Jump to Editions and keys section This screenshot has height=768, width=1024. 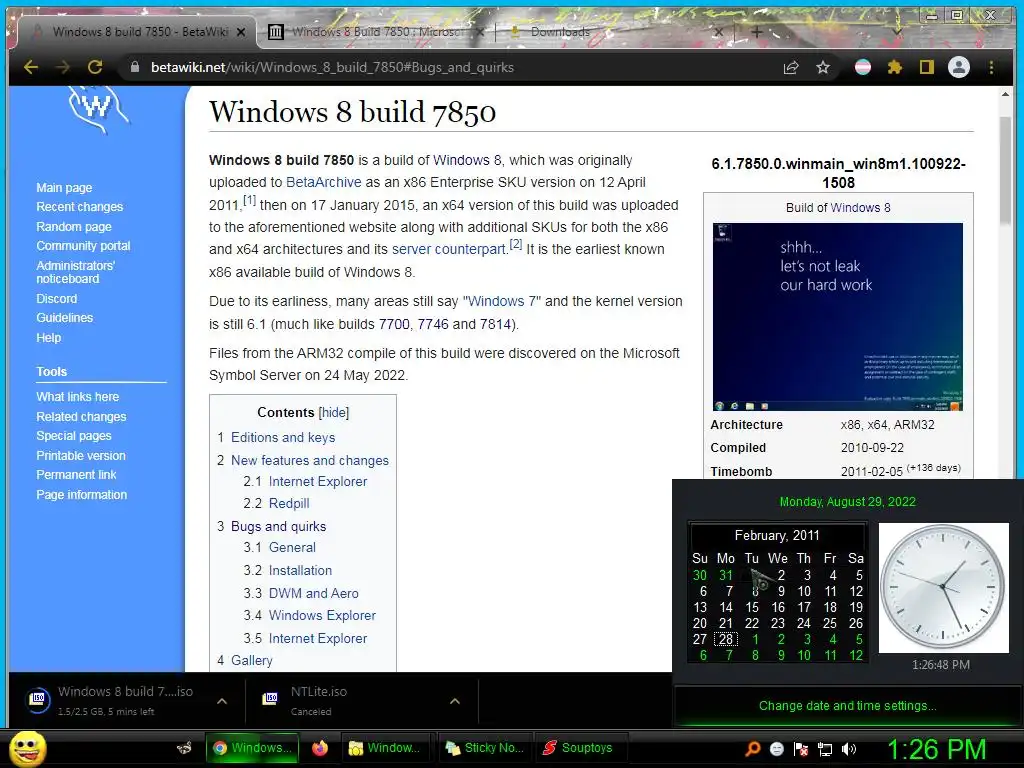(x=283, y=438)
